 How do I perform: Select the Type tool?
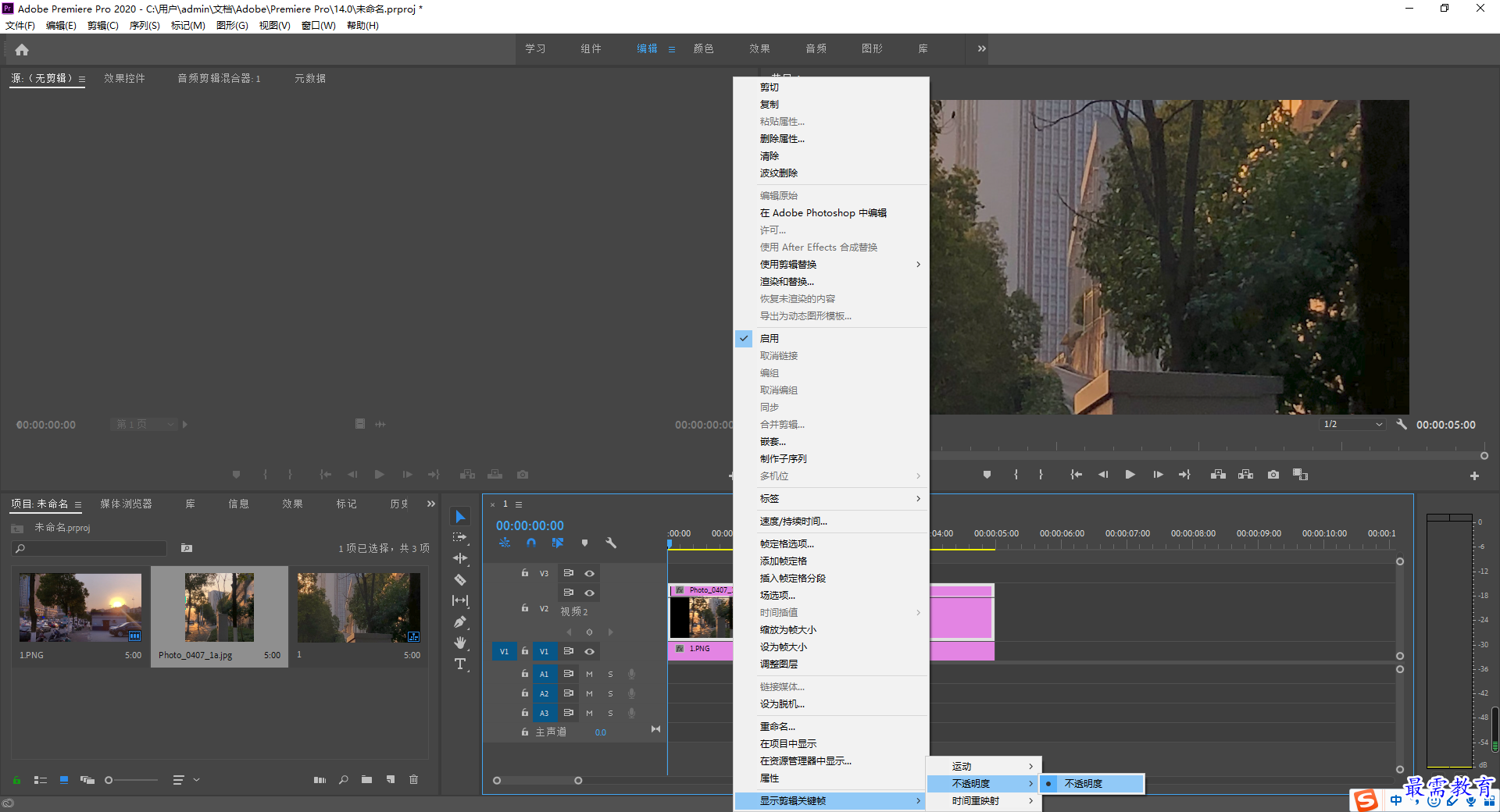460,664
